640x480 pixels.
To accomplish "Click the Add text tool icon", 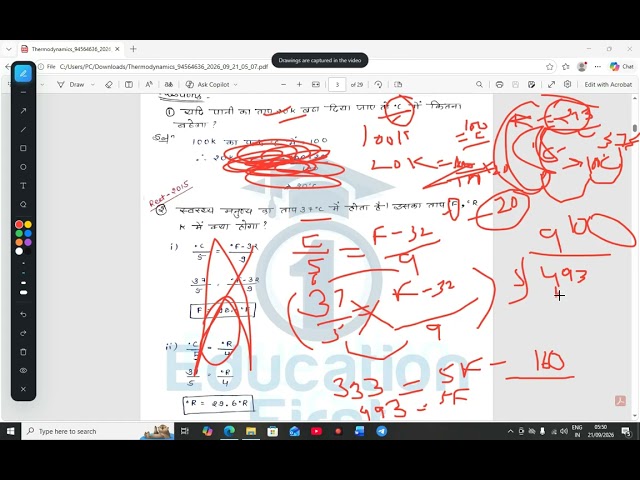I will 129,84.
